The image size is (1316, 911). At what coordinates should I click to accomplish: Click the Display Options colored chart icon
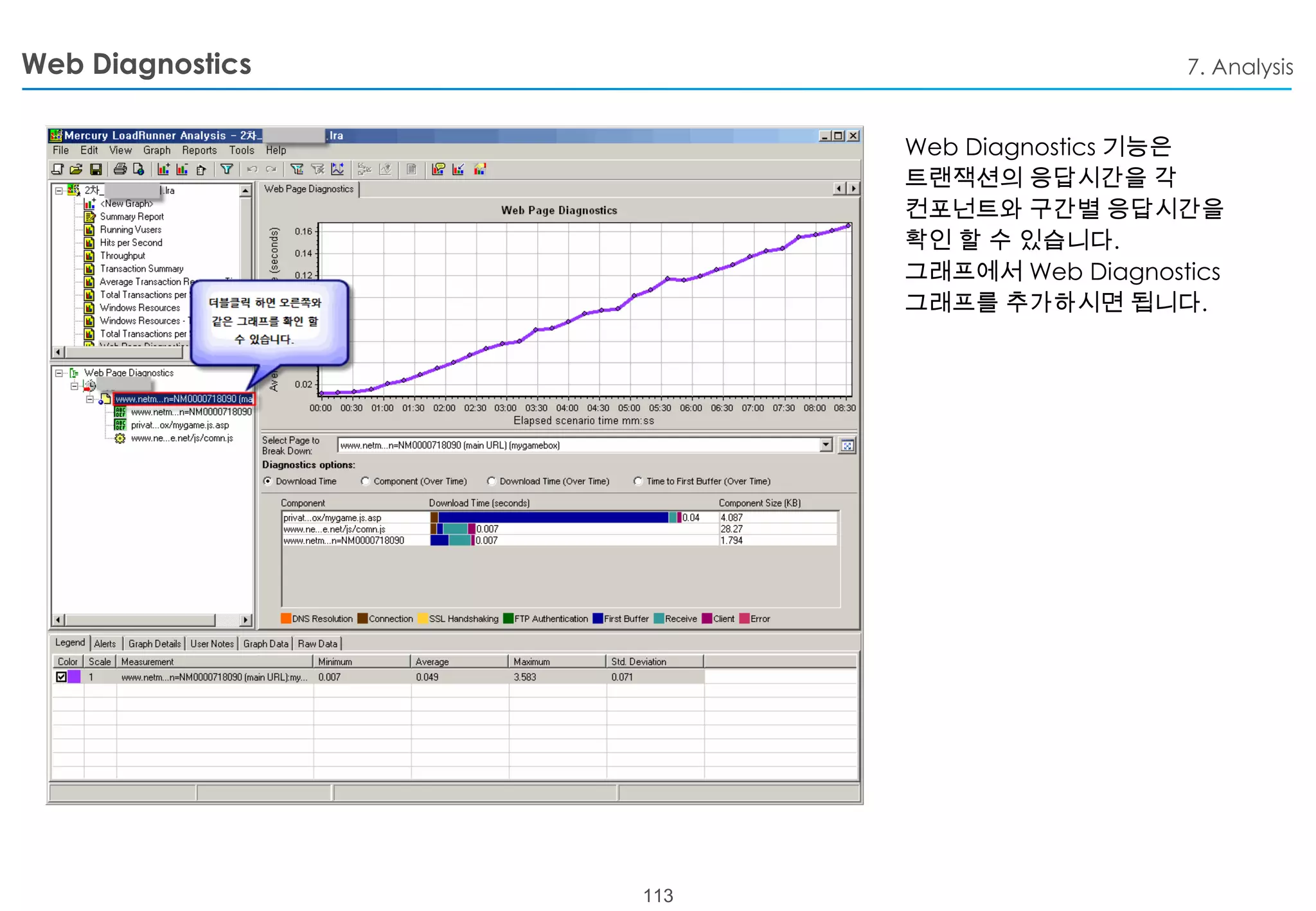point(480,169)
